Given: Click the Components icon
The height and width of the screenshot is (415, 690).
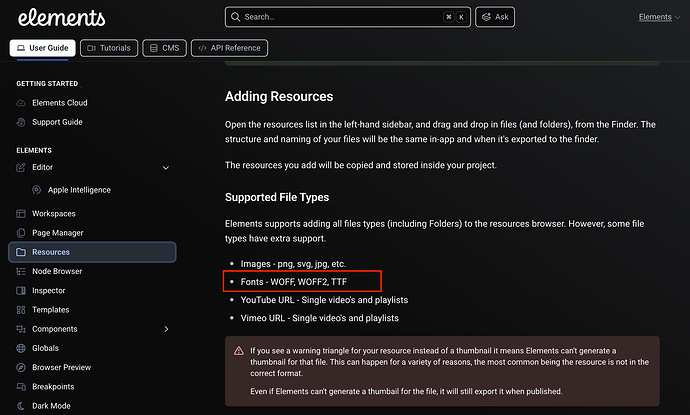Looking at the screenshot, I should coord(21,329).
